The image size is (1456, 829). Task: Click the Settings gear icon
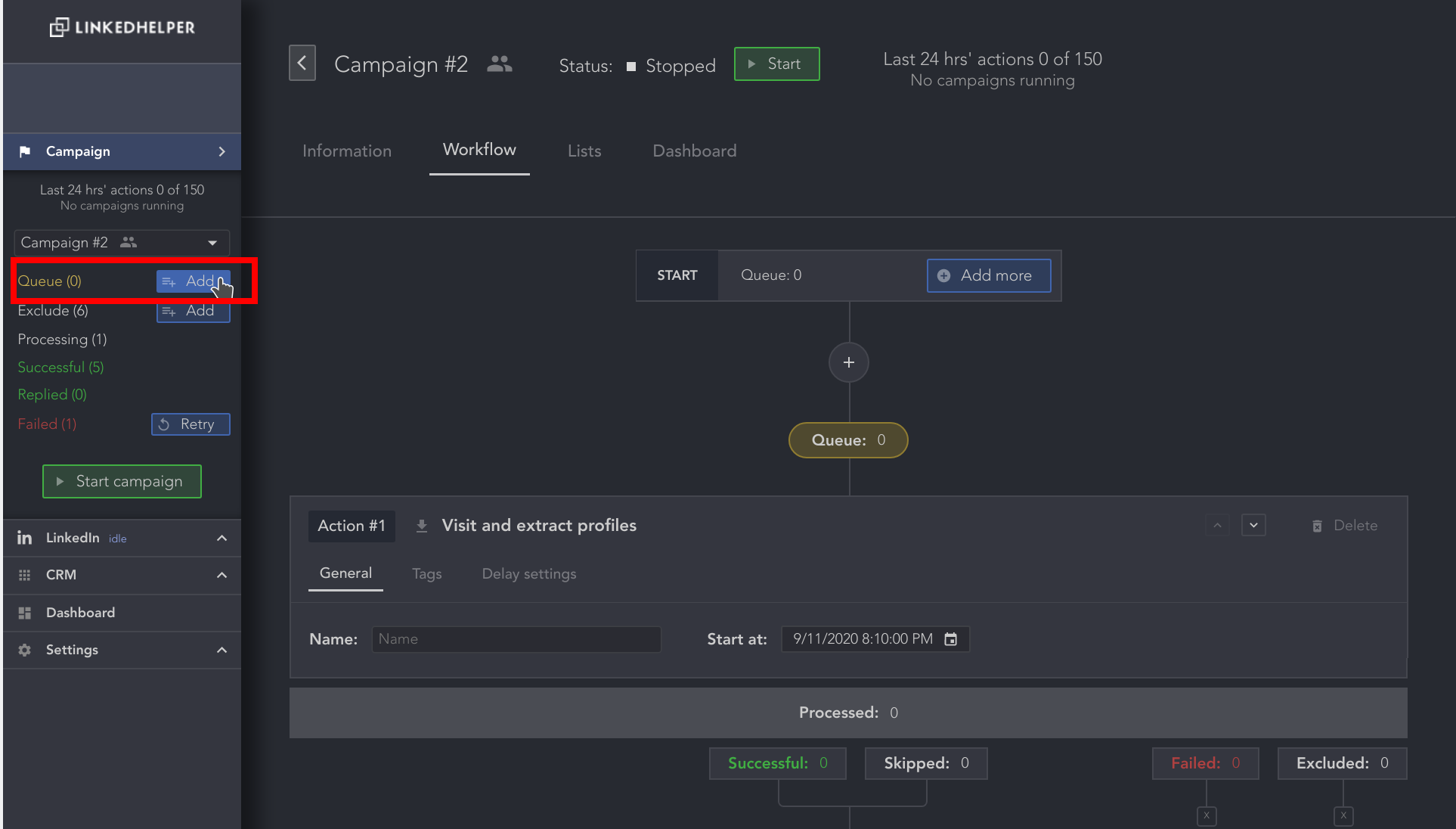pyautogui.click(x=25, y=650)
